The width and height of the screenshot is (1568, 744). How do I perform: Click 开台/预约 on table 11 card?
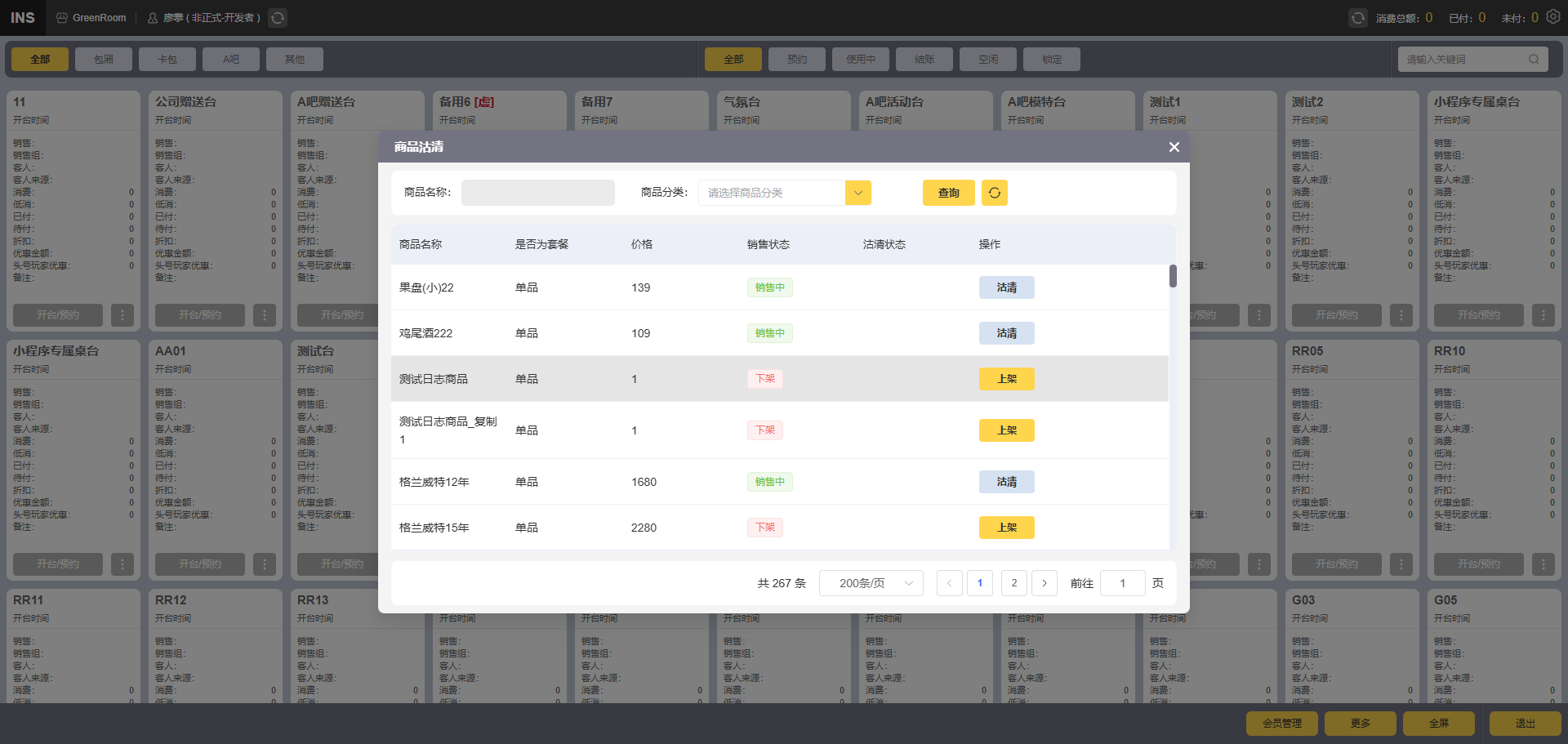point(58,315)
